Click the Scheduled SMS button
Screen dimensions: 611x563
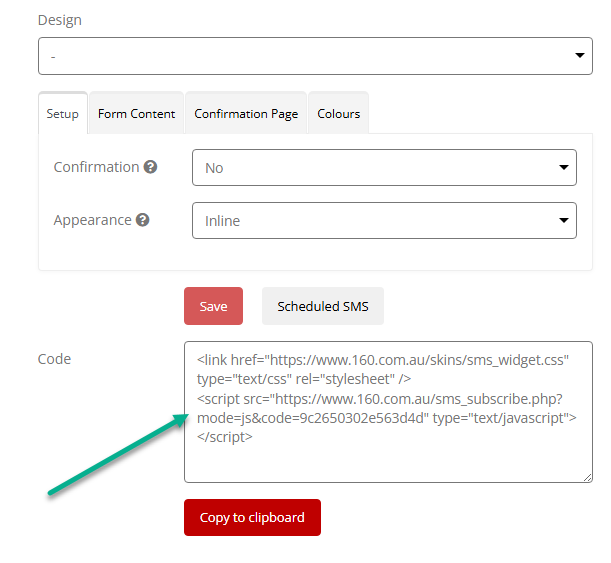(x=323, y=306)
